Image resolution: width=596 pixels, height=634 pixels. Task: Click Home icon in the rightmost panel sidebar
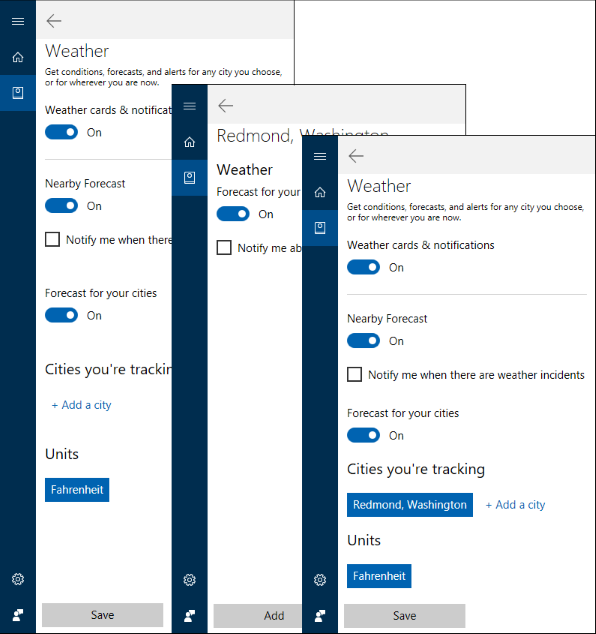pyautogui.click(x=320, y=192)
